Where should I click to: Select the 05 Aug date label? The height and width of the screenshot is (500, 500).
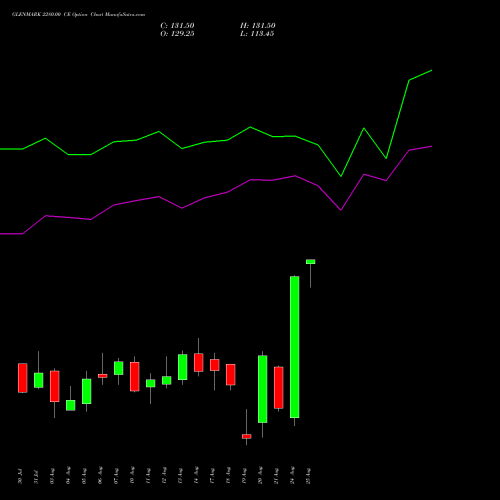click(84, 476)
